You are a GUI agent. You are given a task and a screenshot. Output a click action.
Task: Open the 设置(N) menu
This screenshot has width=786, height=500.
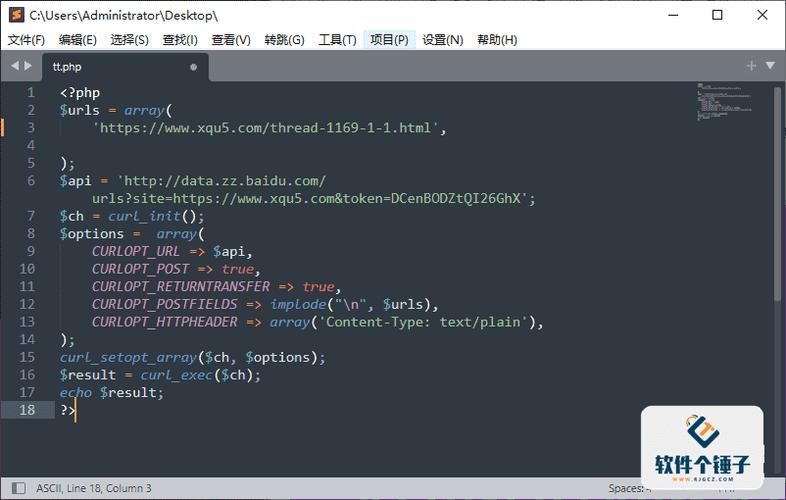tap(442, 40)
